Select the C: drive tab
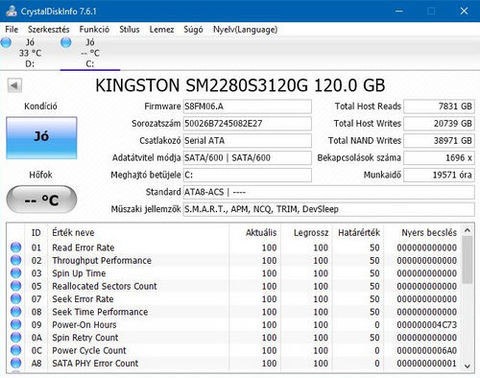This screenshot has width=480, height=378. point(90,53)
